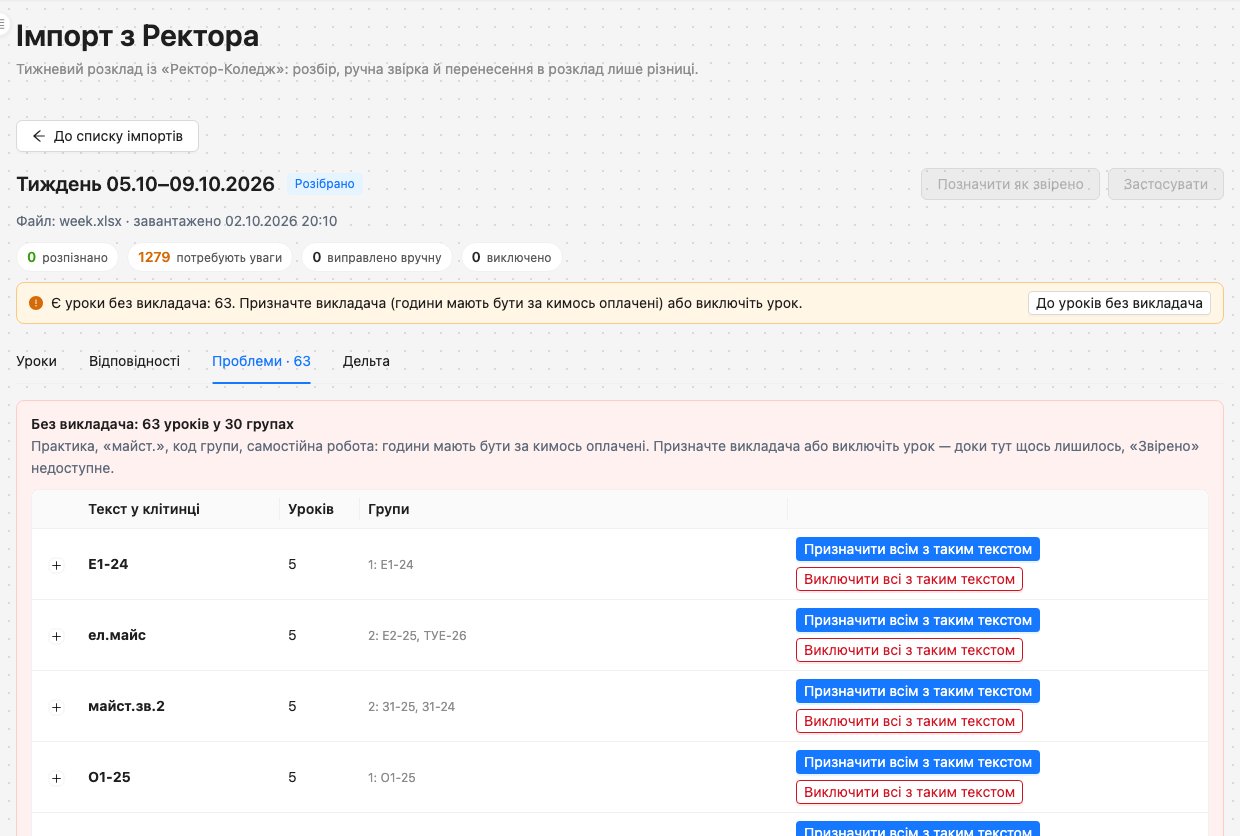This screenshot has height=836, width=1240.
Task: Click "Виключити всі" in the О1-25 row
Action: (909, 792)
